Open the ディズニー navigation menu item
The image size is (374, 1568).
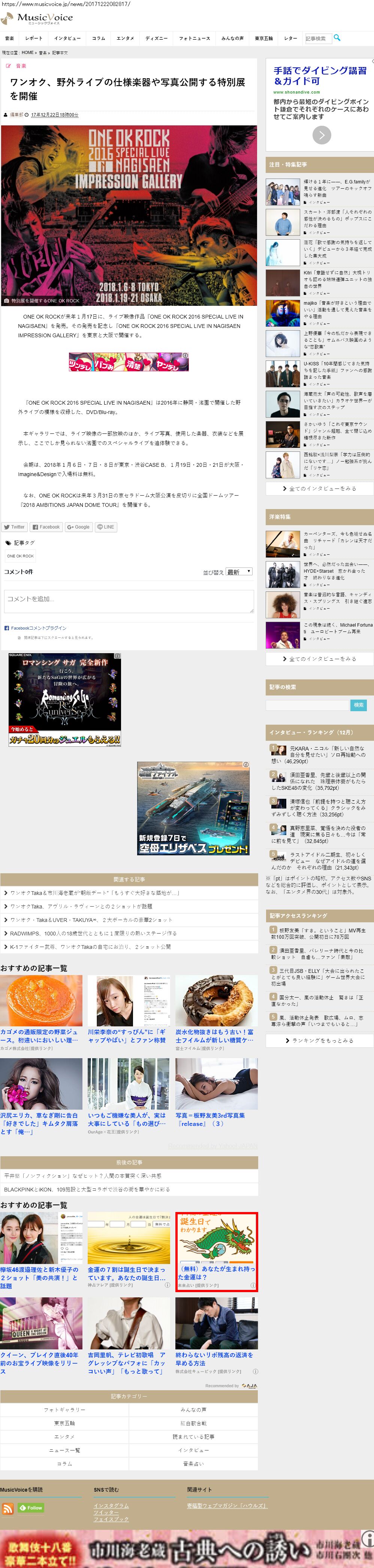(x=157, y=38)
